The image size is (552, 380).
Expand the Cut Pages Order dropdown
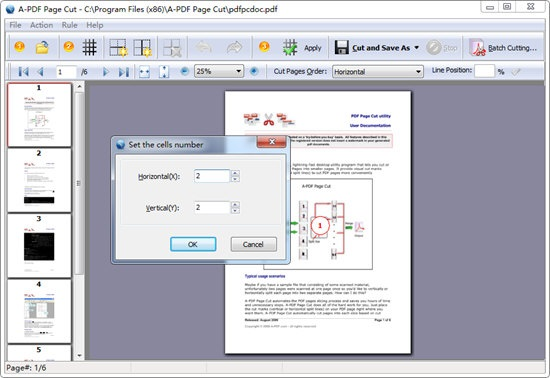(x=418, y=72)
